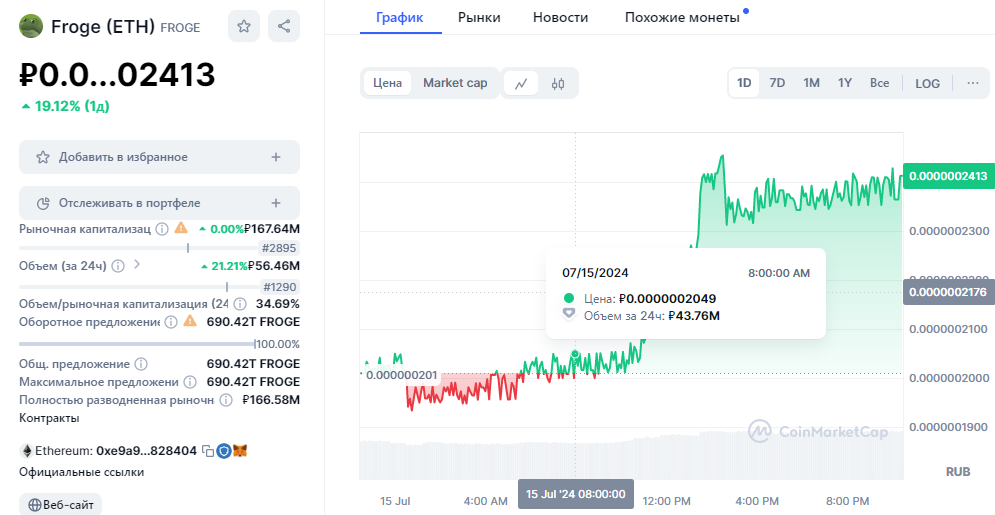Open the Похожие монеты tab
This screenshot has height=515, width=995.
click(682, 17)
